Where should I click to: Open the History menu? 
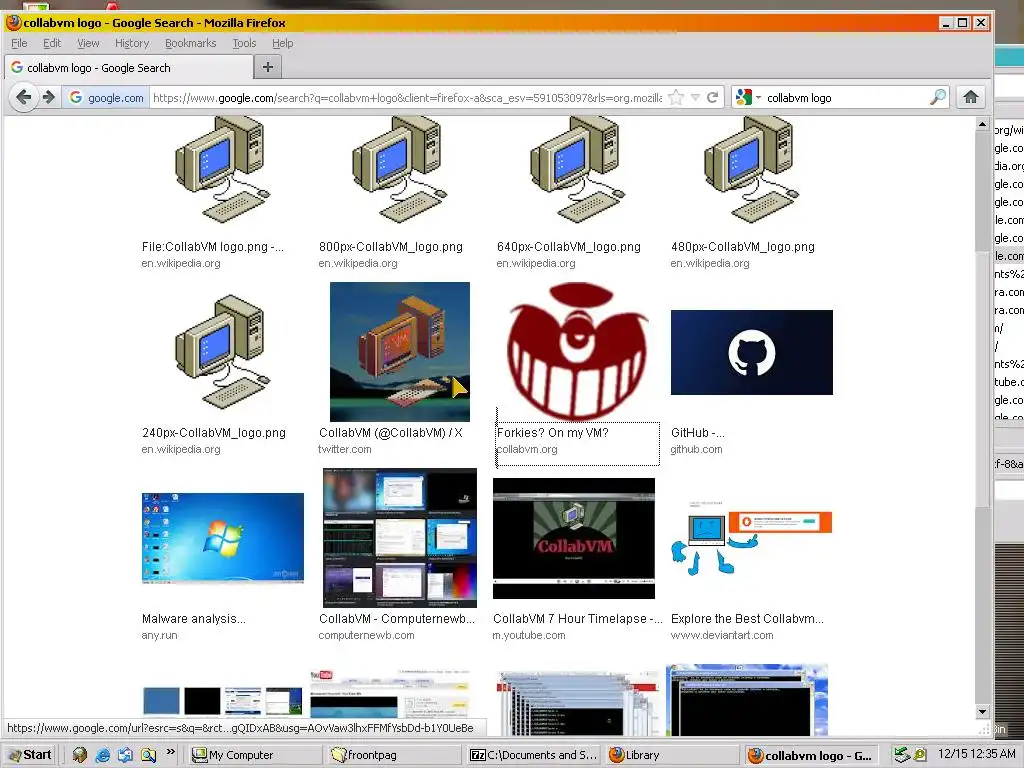132,43
